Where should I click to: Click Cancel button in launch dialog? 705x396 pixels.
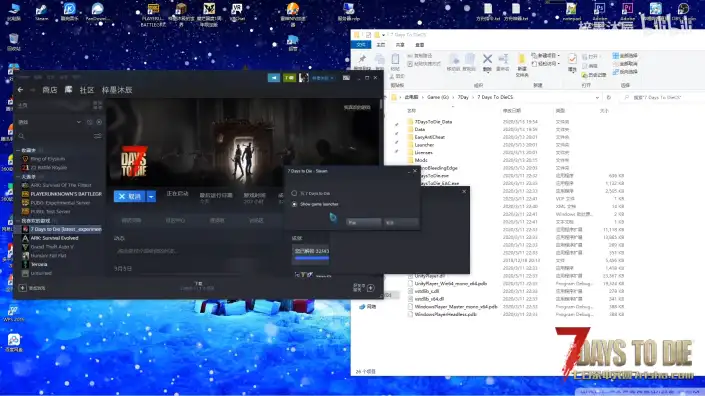point(401,222)
